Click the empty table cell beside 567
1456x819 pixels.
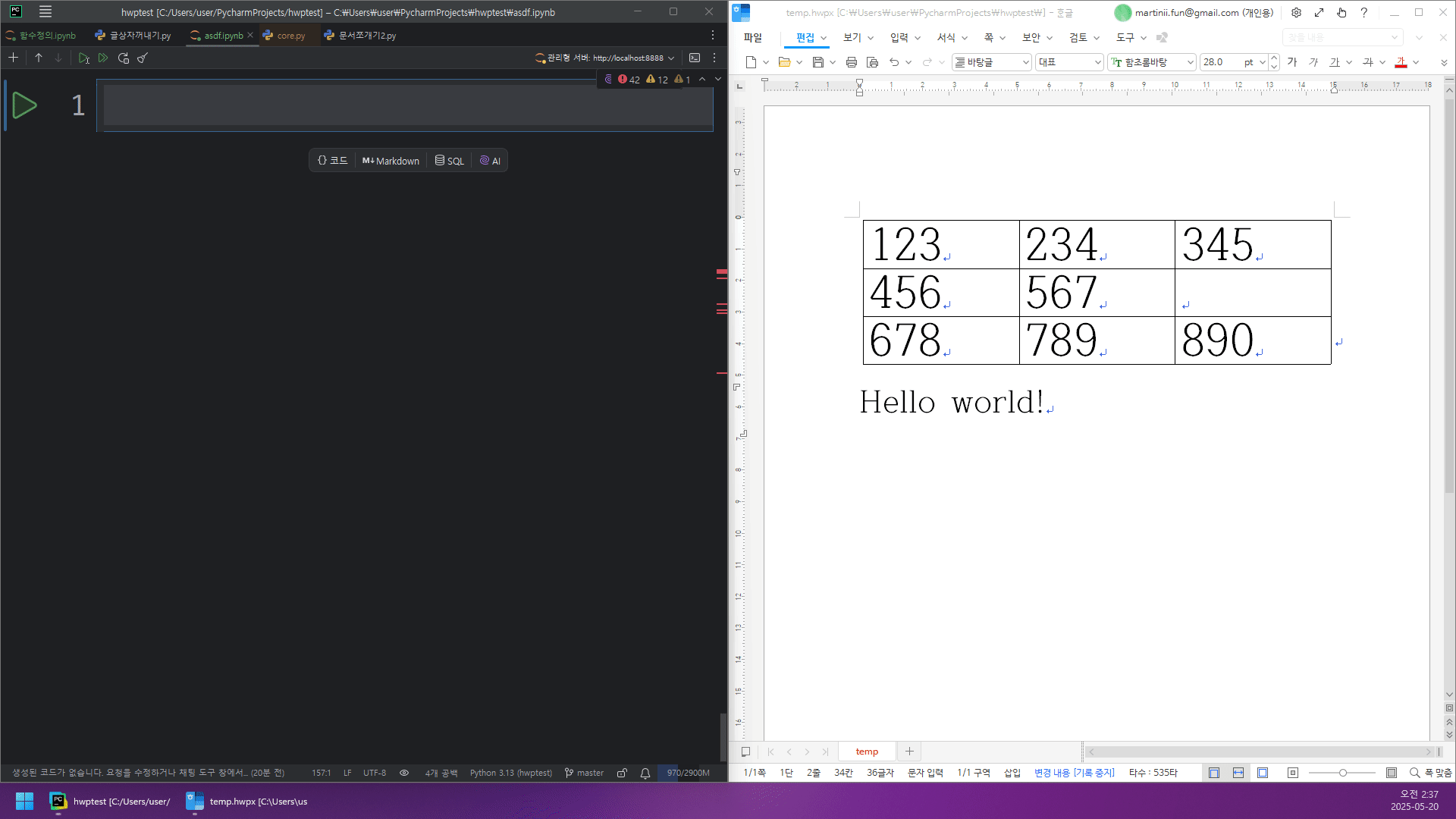click(1252, 293)
